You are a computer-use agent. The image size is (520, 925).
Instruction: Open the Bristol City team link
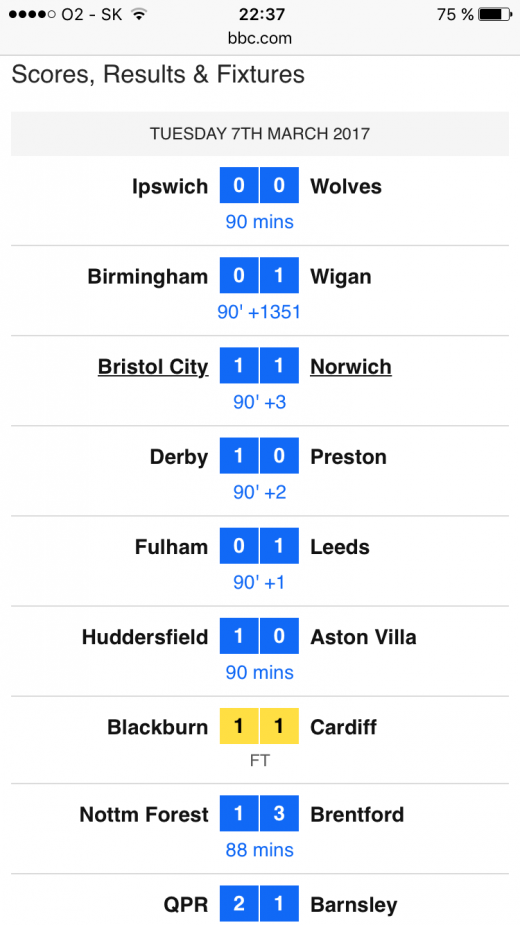153,366
